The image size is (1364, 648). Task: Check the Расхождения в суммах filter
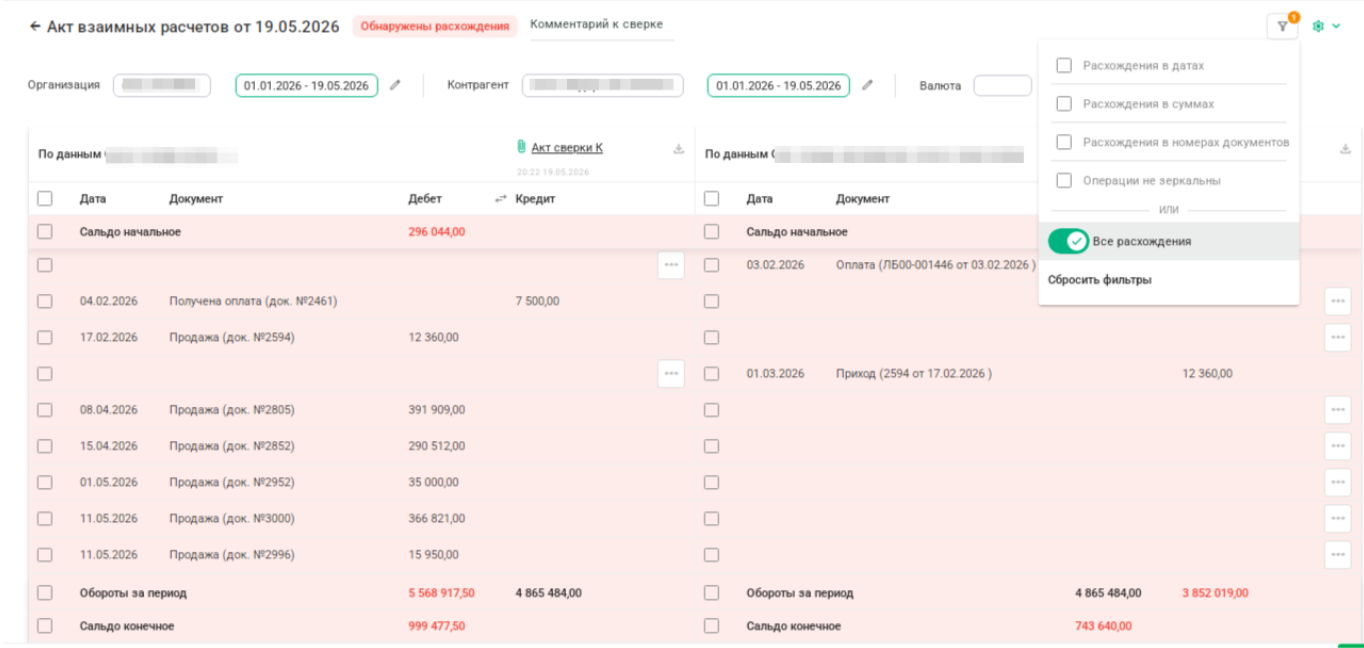(x=1064, y=104)
